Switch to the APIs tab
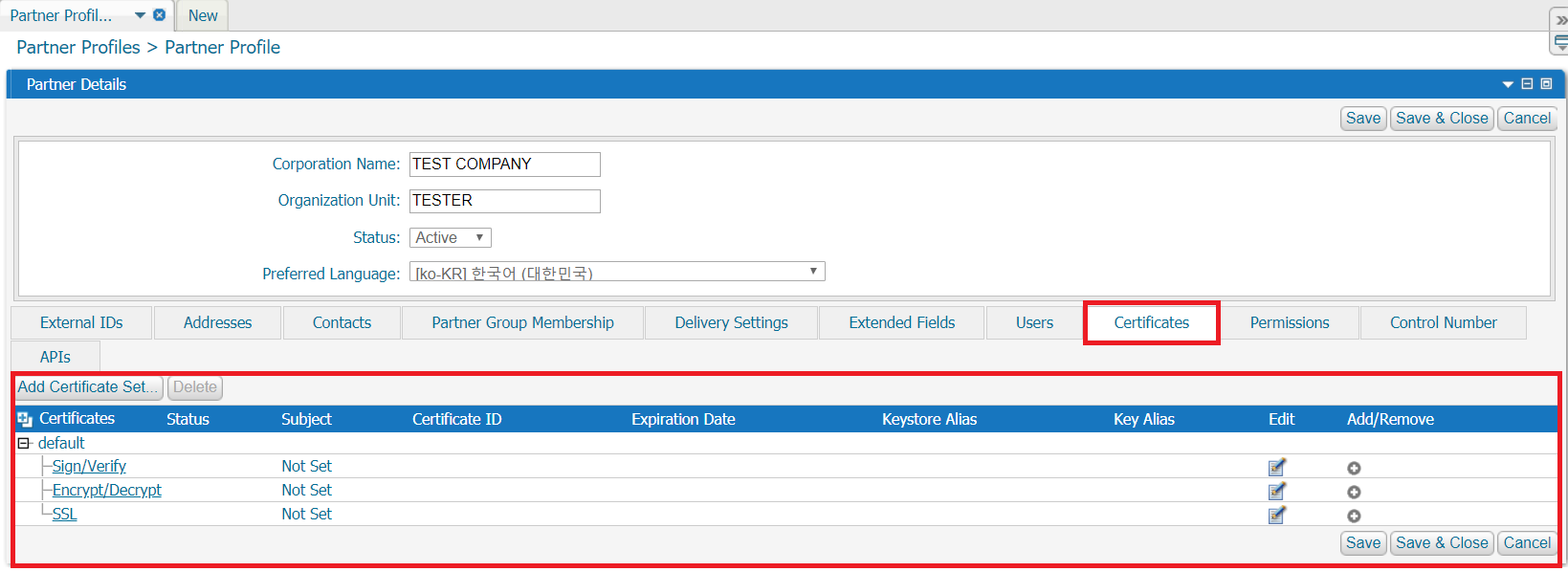 tap(55, 357)
